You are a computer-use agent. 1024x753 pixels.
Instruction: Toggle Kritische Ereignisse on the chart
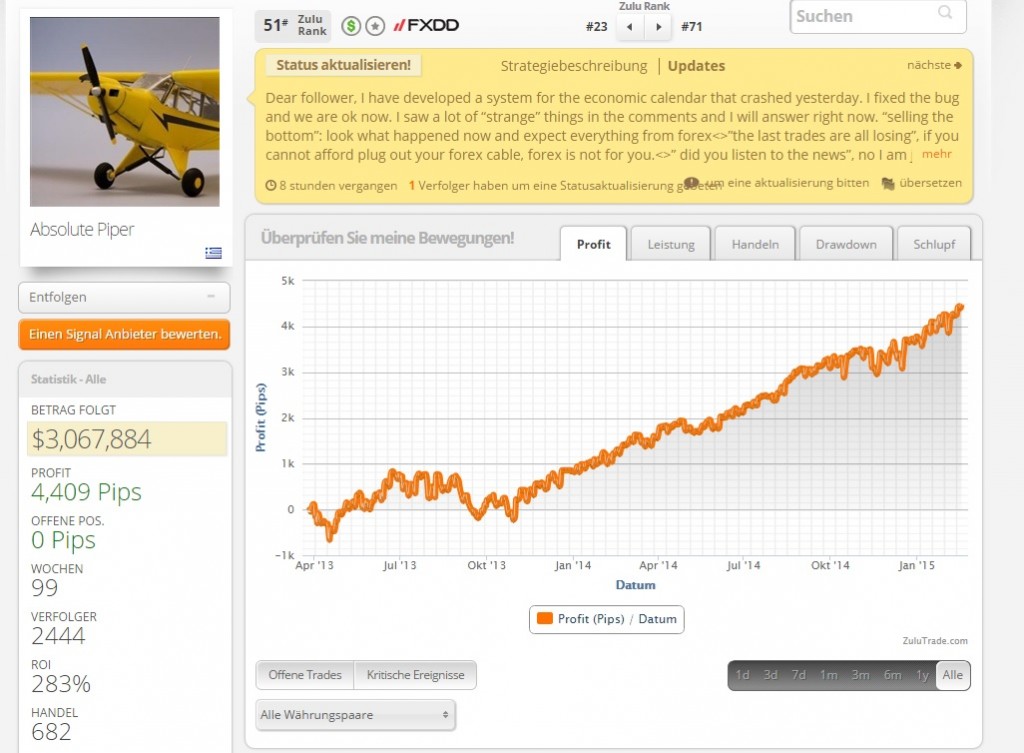pos(415,675)
